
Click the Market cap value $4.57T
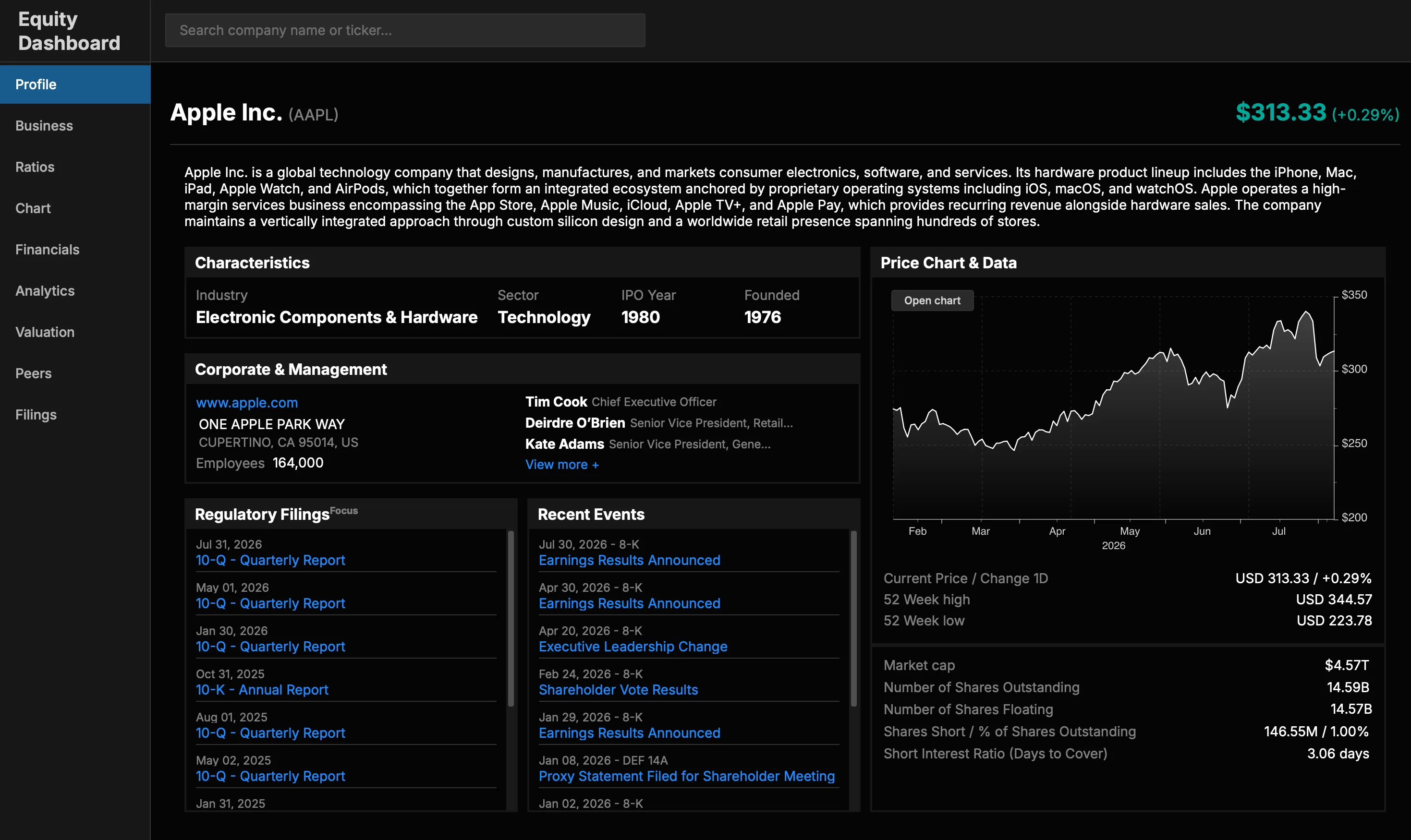[x=1347, y=666]
